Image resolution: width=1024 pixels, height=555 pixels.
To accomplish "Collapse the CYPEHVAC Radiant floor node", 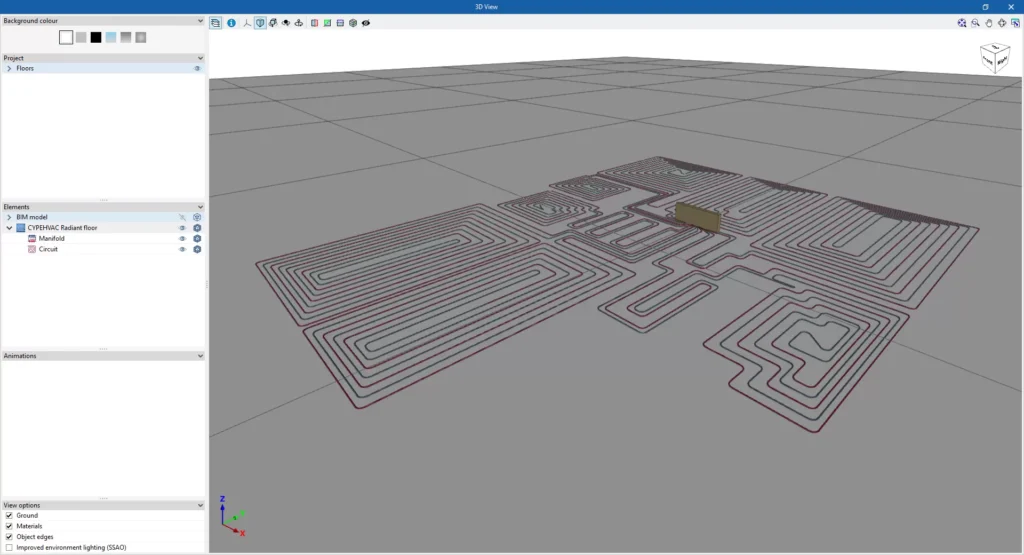I will pyautogui.click(x=9, y=228).
